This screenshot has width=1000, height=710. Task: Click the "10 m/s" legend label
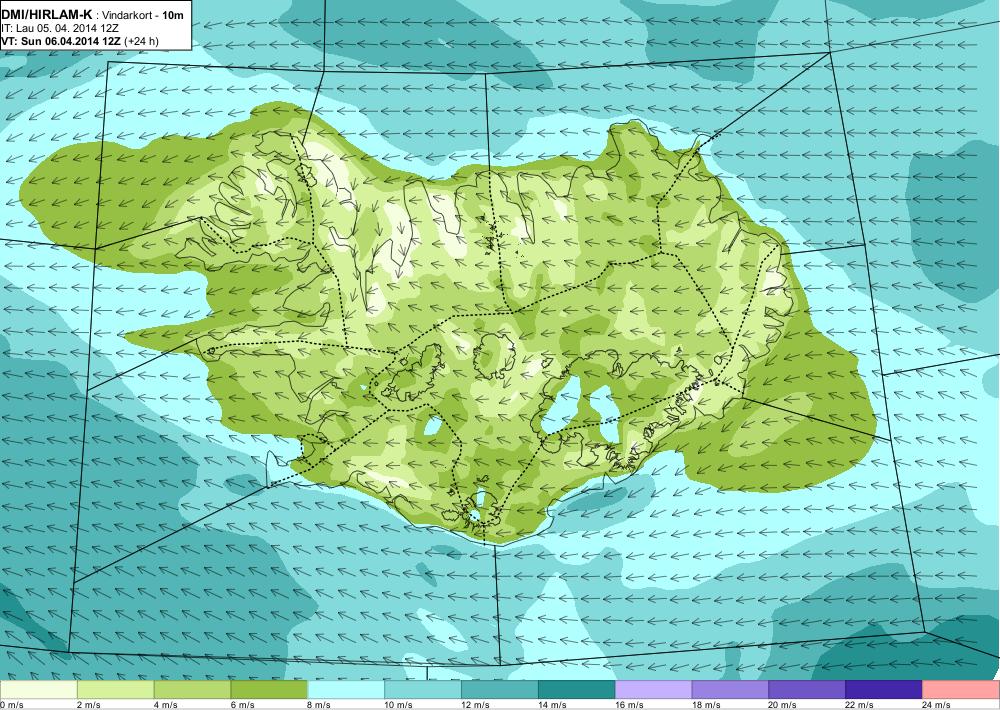coord(399,705)
